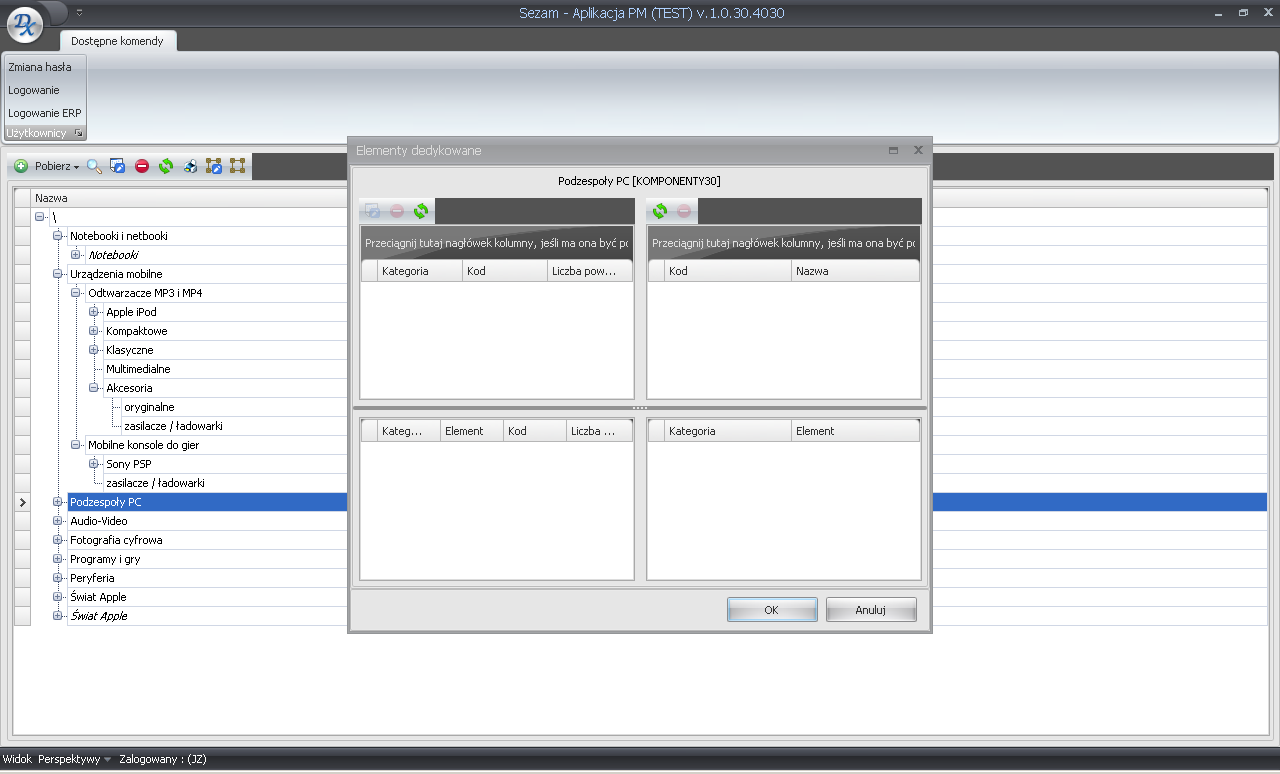Expand the Kompaktowe node
1280x774 pixels.
(x=94, y=331)
